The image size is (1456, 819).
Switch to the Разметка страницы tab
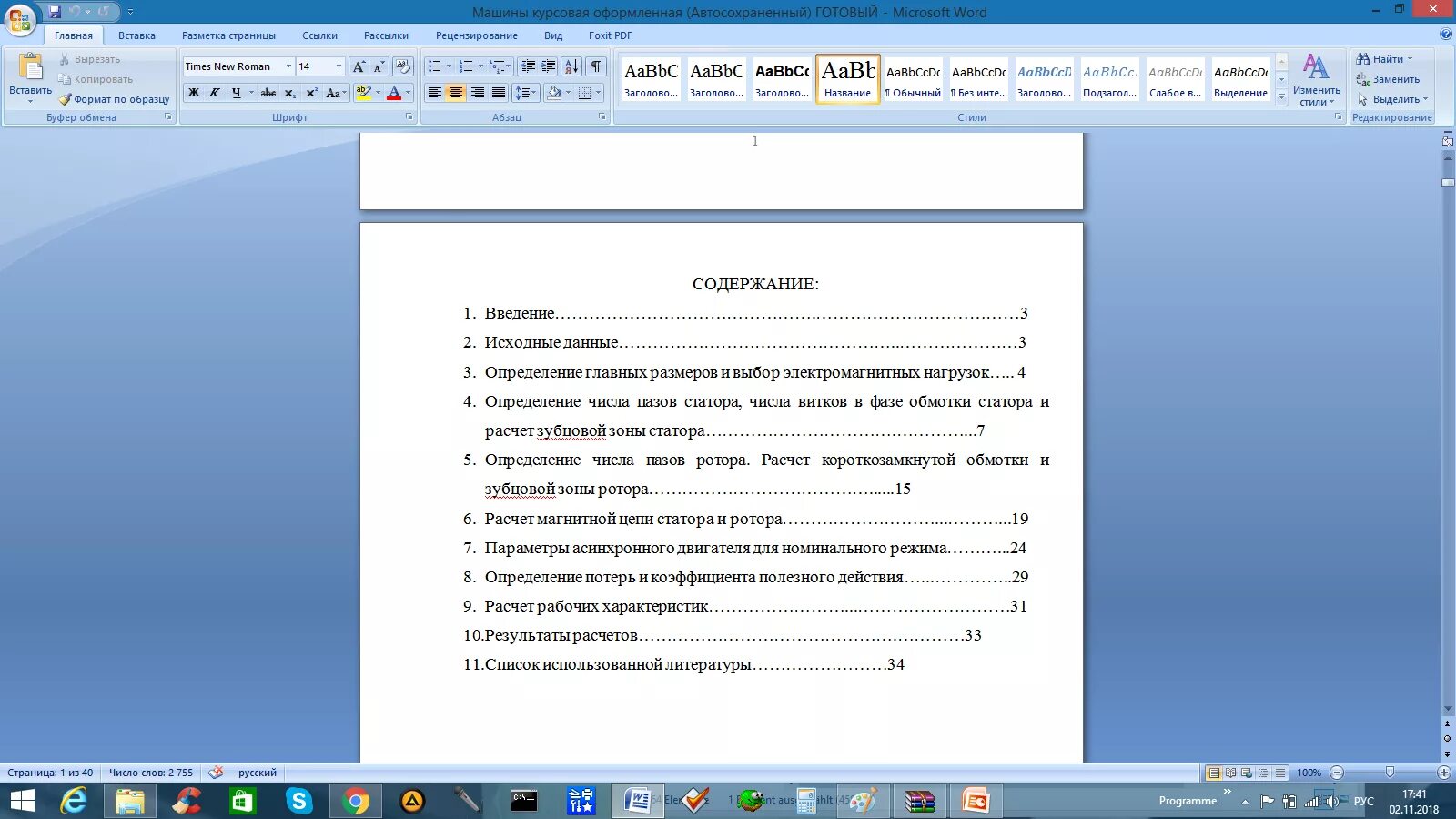pos(228,35)
